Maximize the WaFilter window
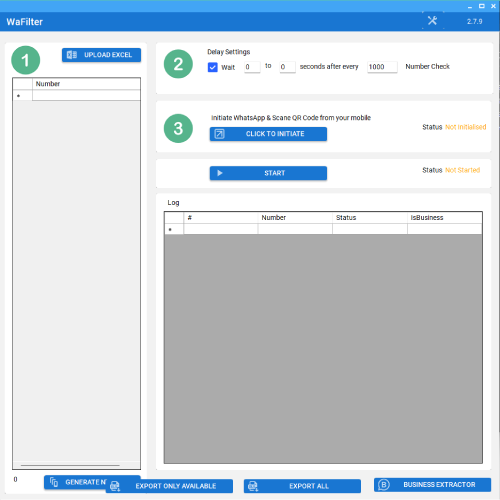This screenshot has width=500, height=500. (482, 6)
